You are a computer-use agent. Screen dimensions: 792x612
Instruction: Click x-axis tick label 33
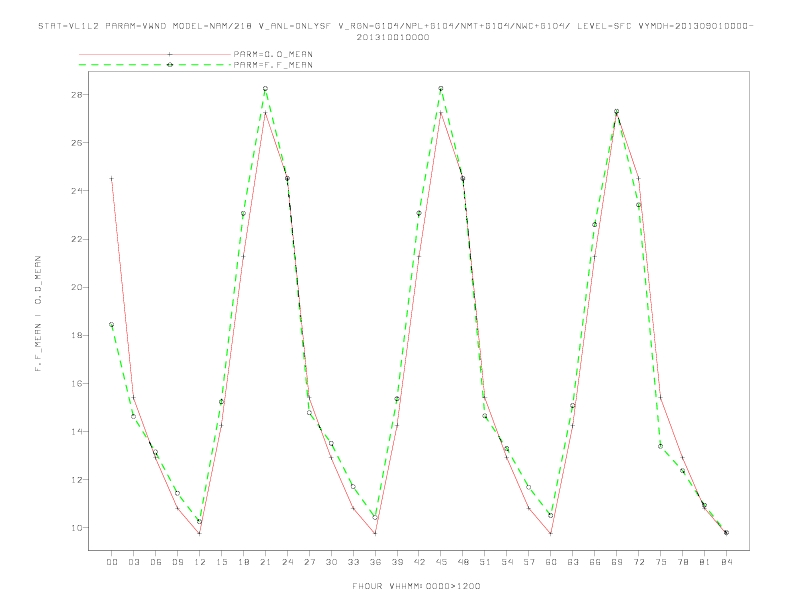[353, 562]
